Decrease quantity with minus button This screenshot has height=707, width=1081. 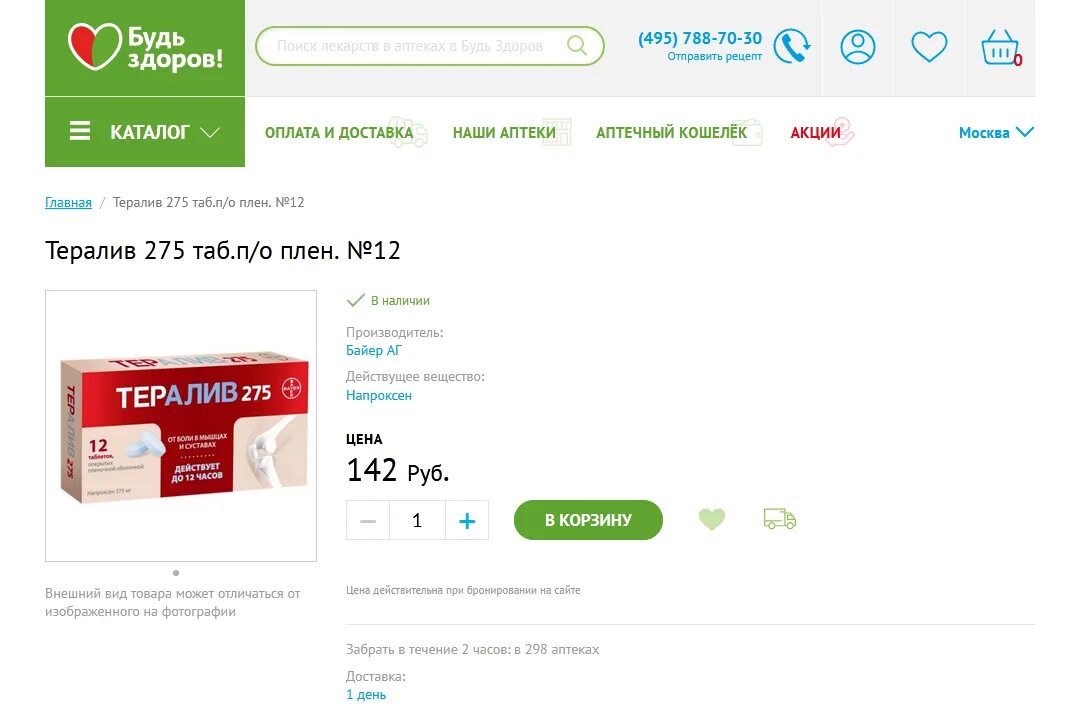[368, 520]
